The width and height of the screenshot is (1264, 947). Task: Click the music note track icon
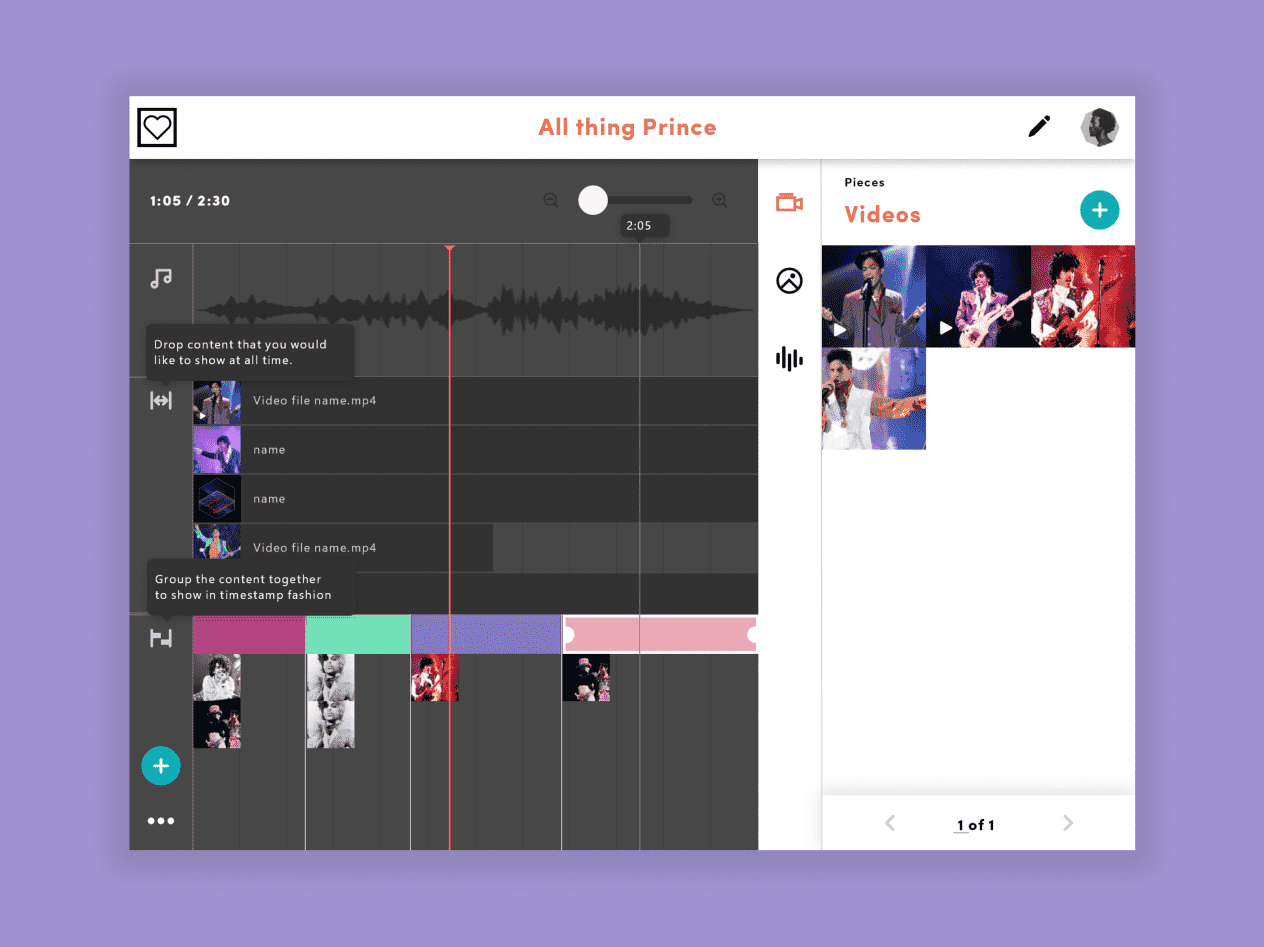(x=161, y=278)
